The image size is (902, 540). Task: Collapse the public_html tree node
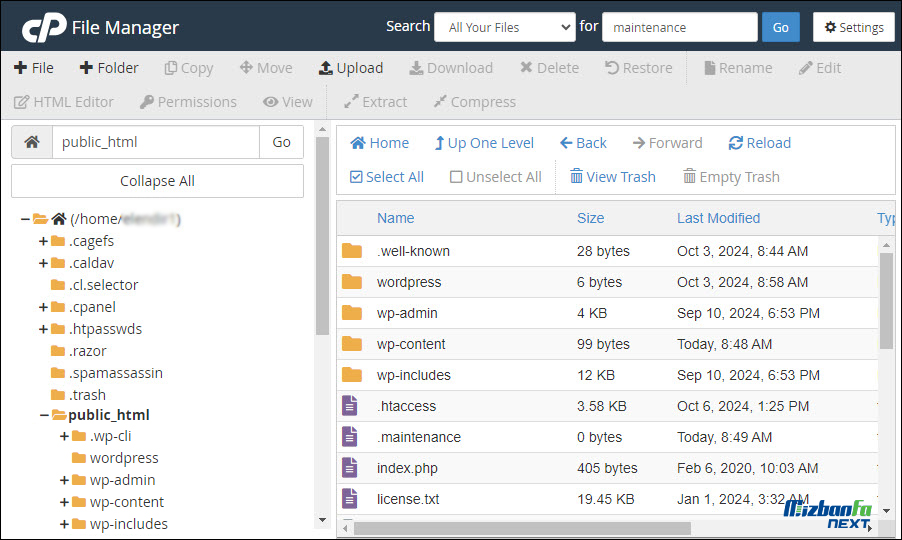44,415
